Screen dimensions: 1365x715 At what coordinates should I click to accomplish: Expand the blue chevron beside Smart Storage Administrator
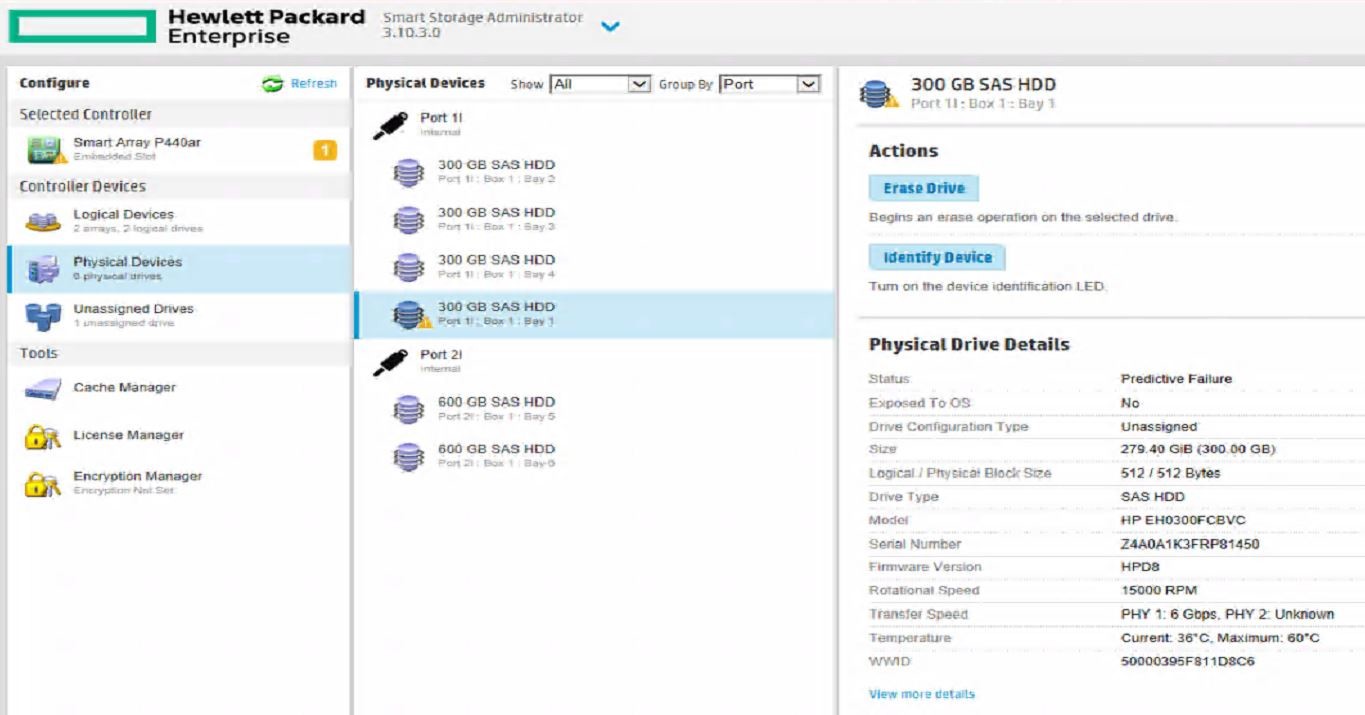(x=610, y=27)
